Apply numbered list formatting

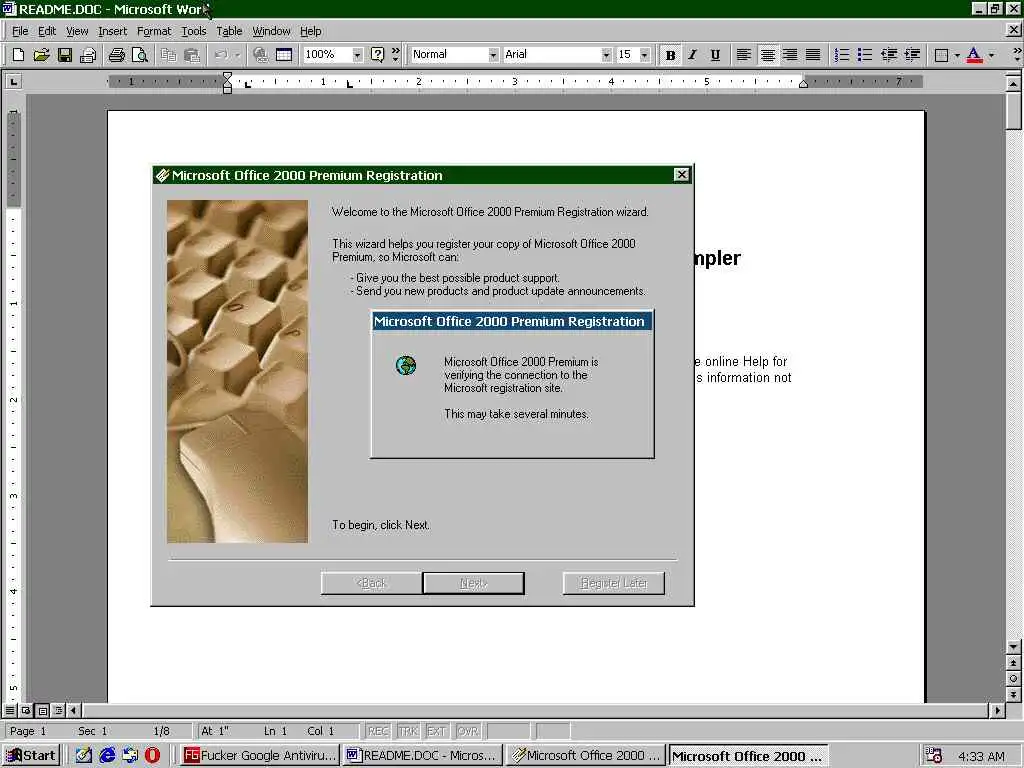(842, 55)
